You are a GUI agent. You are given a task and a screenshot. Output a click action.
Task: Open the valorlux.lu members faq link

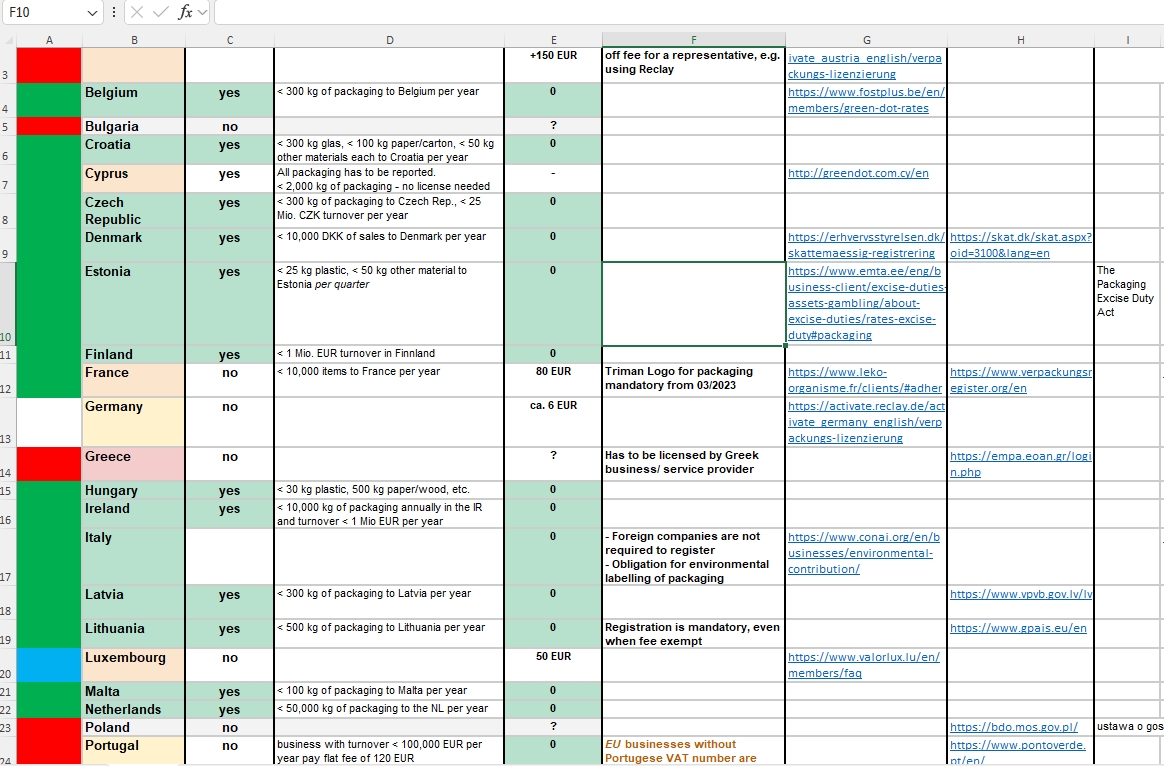coord(863,665)
